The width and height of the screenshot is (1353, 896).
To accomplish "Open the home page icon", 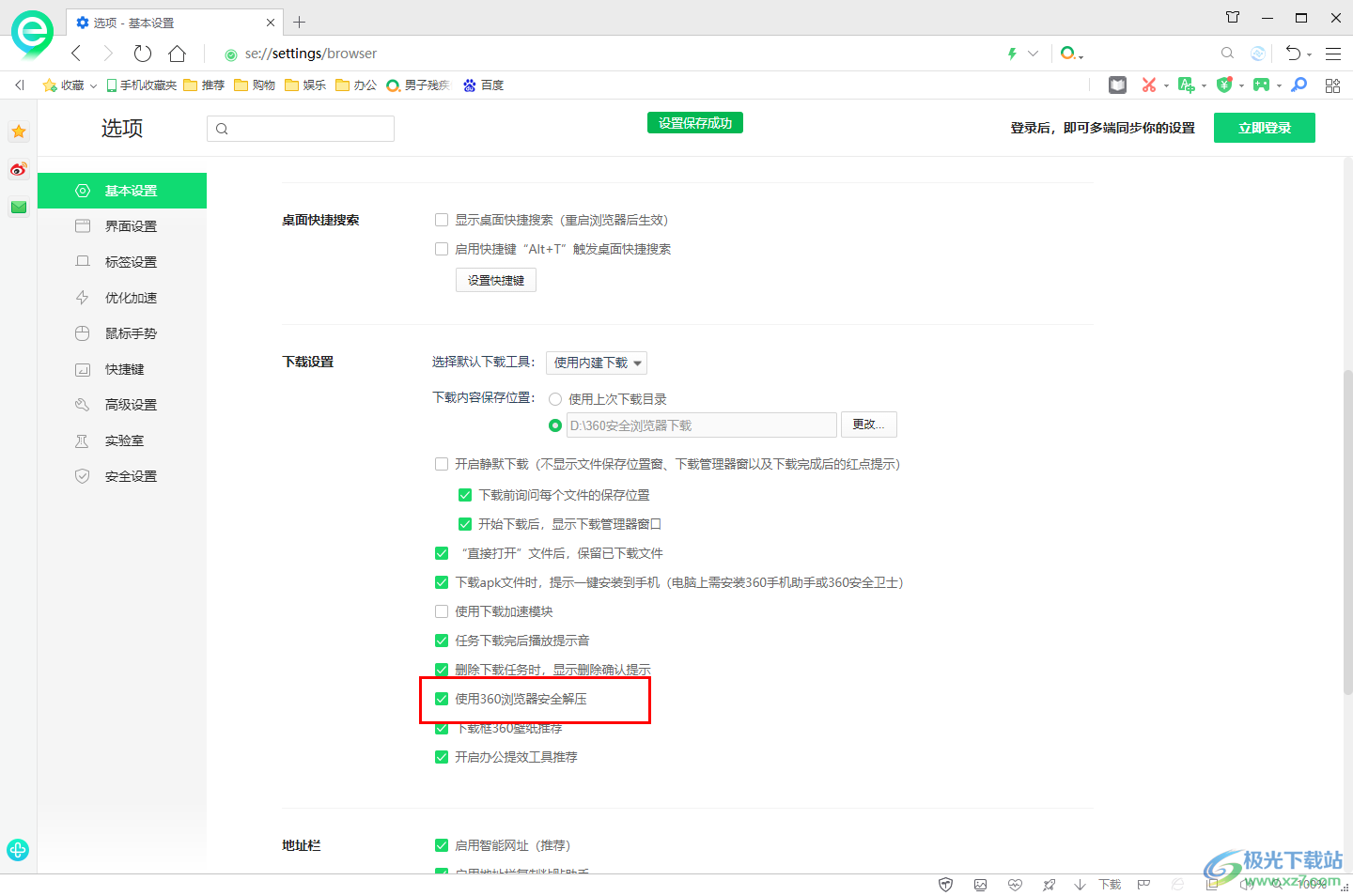I will point(177,54).
